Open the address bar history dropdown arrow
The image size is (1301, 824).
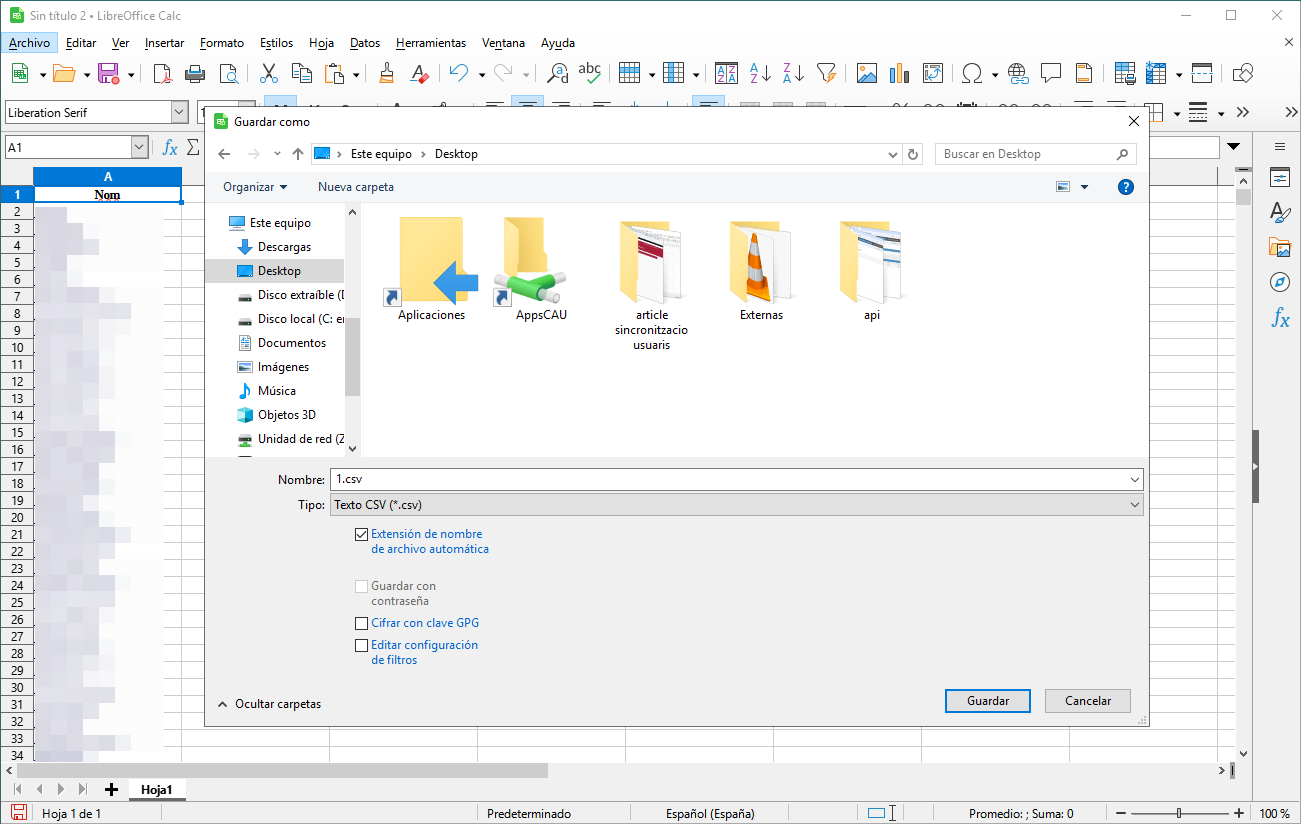(x=894, y=154)
